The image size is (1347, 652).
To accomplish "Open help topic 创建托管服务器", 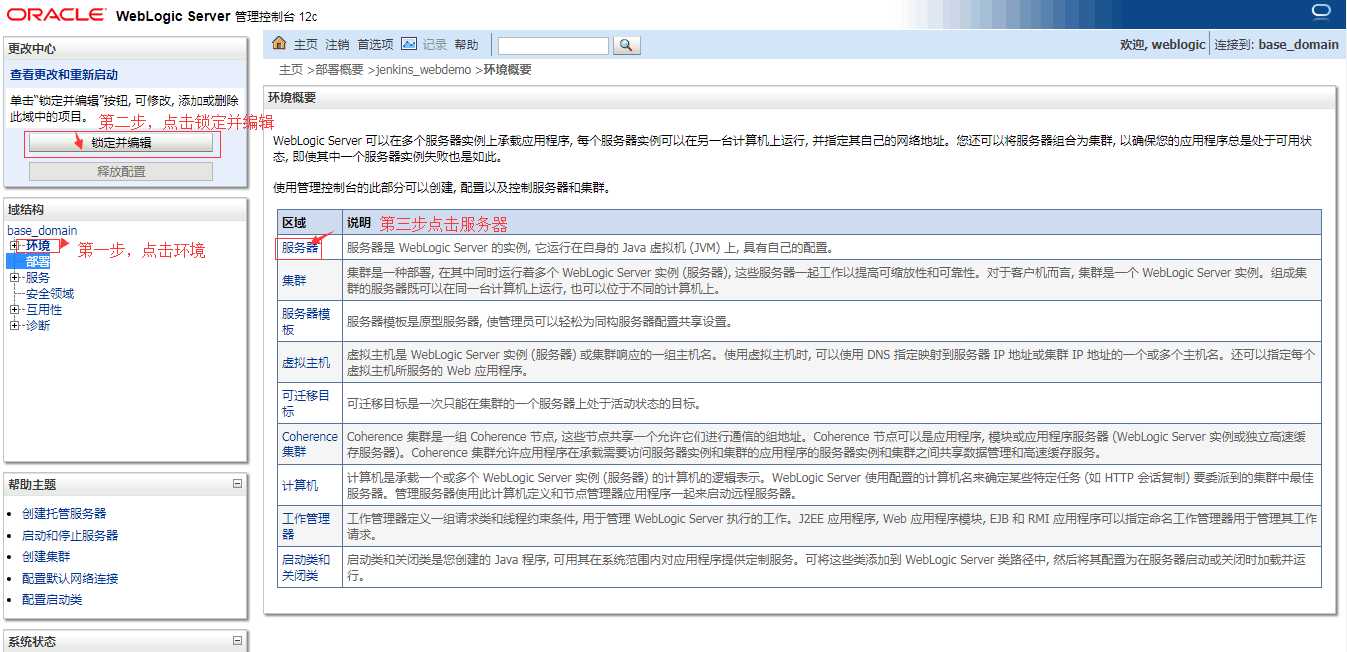I will (x=64, y=513).
